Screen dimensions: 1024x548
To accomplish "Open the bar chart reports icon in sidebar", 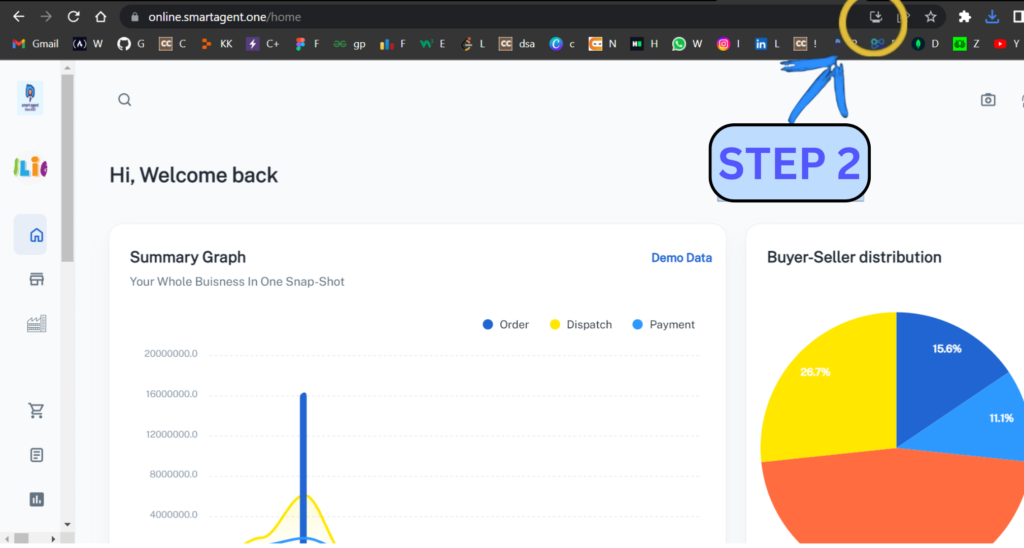I will click(37, 499).
